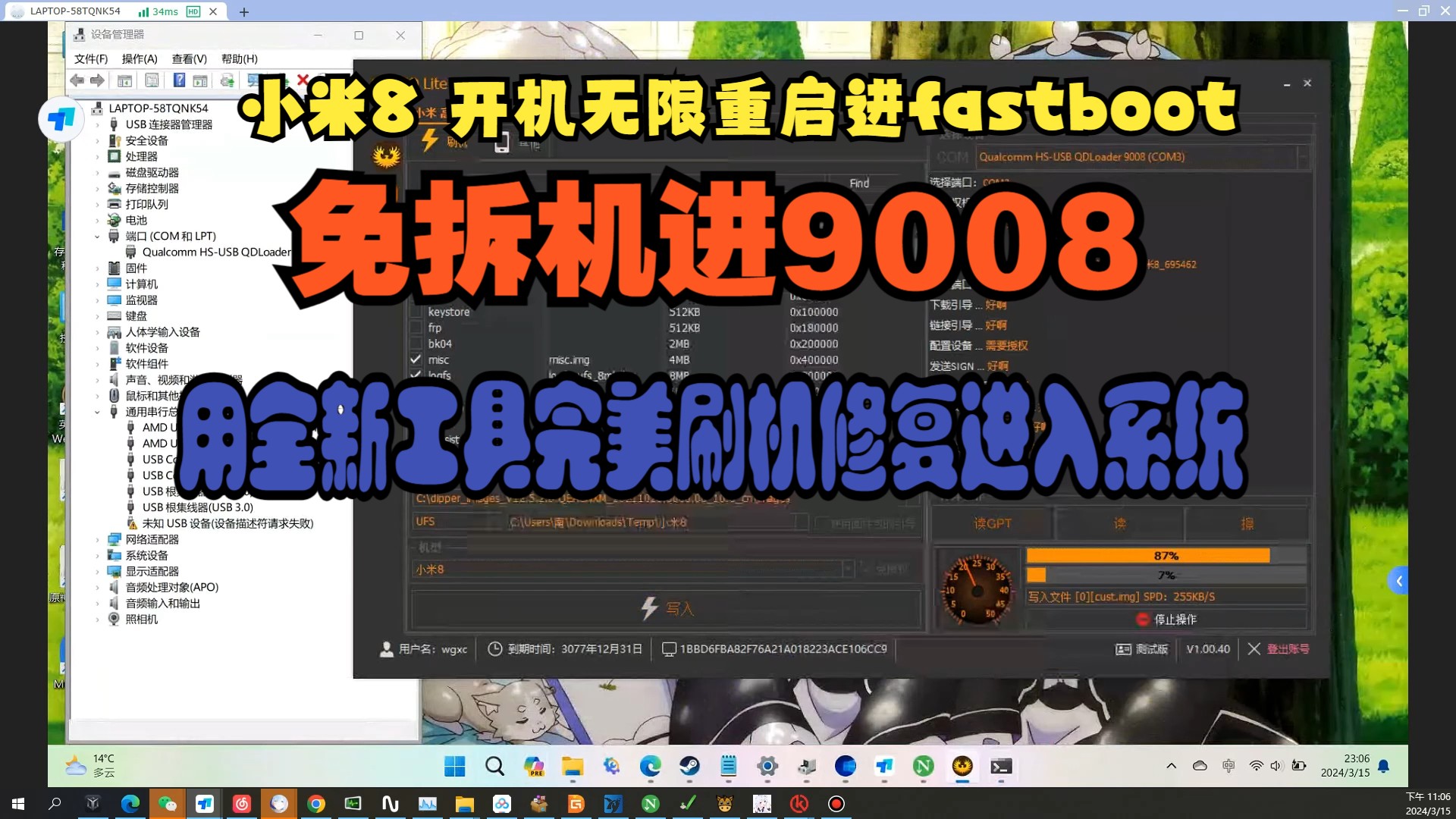Click the 87% overall progress bar
Image resolution: width=1456 pixels, height=819 pixels.
click(x=1166, y=556)
